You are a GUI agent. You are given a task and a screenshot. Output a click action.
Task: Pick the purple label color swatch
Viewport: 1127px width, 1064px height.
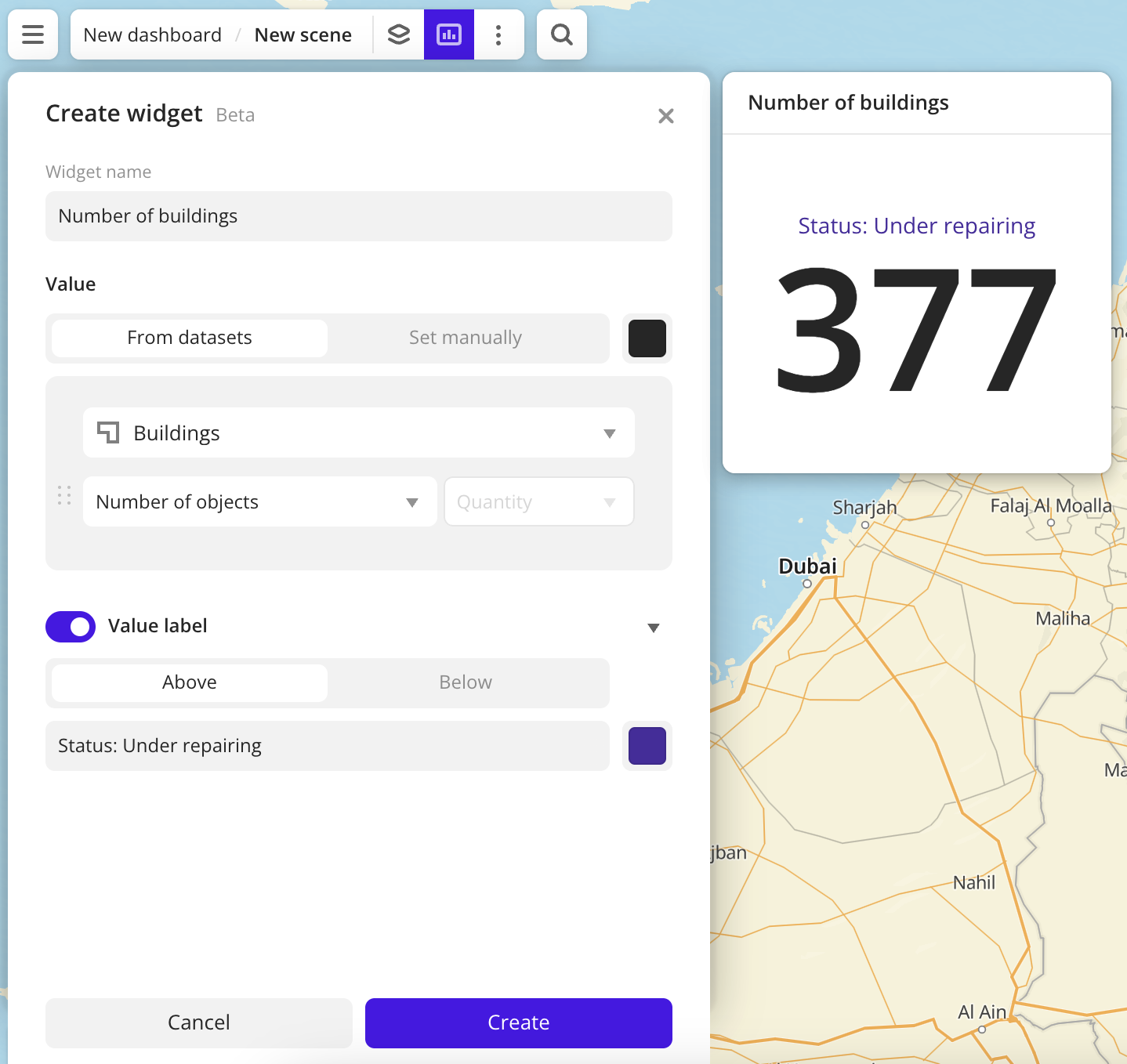coord(647,746)
